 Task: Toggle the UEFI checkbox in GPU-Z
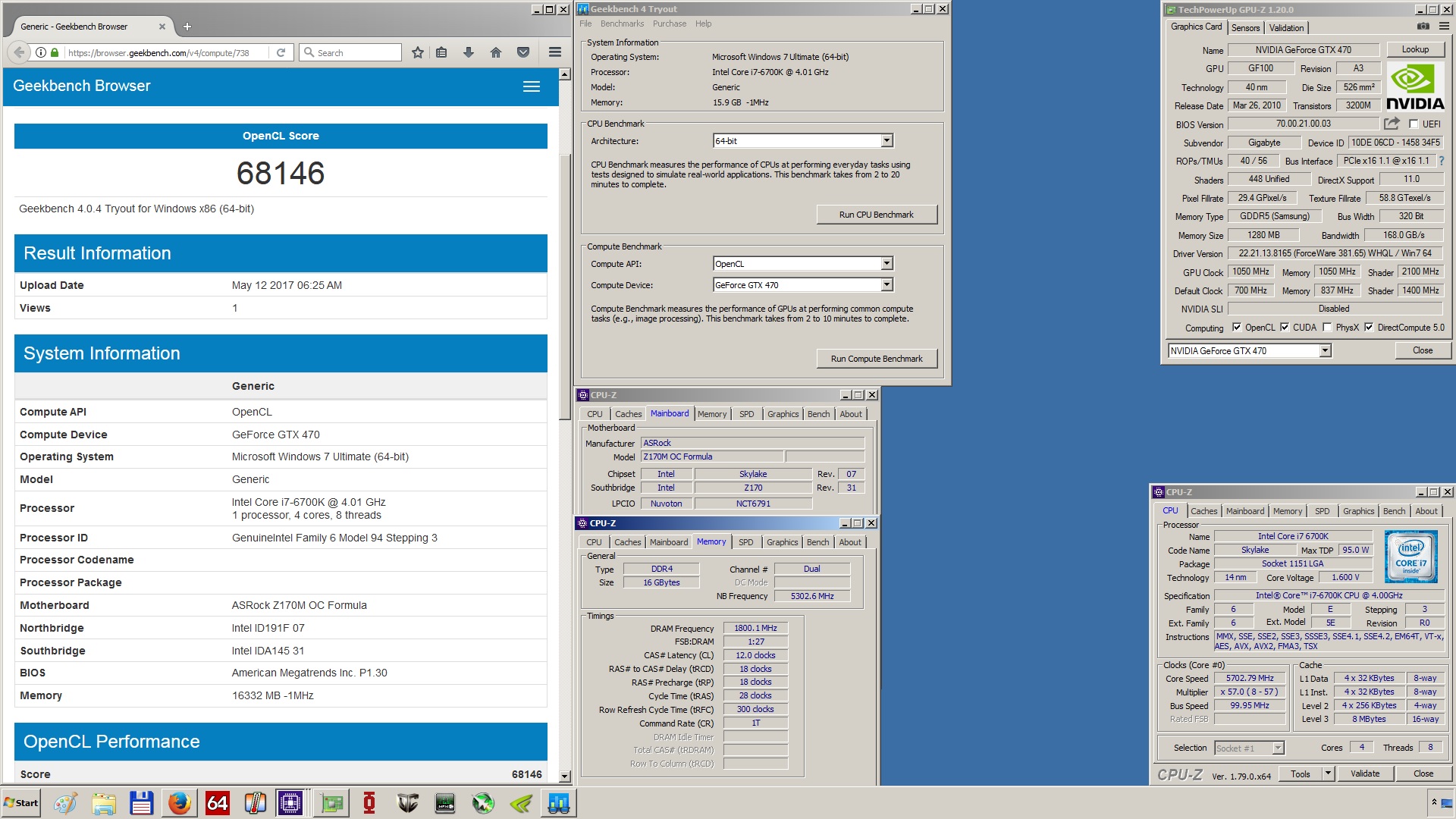(x=1414, y=124)
